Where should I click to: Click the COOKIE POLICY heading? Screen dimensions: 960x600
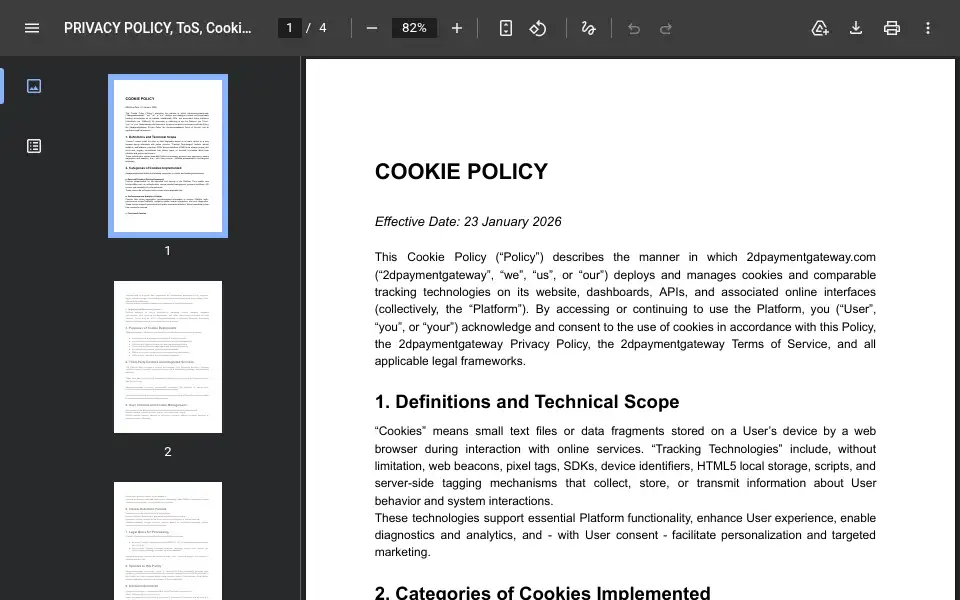tap(461, 171)
